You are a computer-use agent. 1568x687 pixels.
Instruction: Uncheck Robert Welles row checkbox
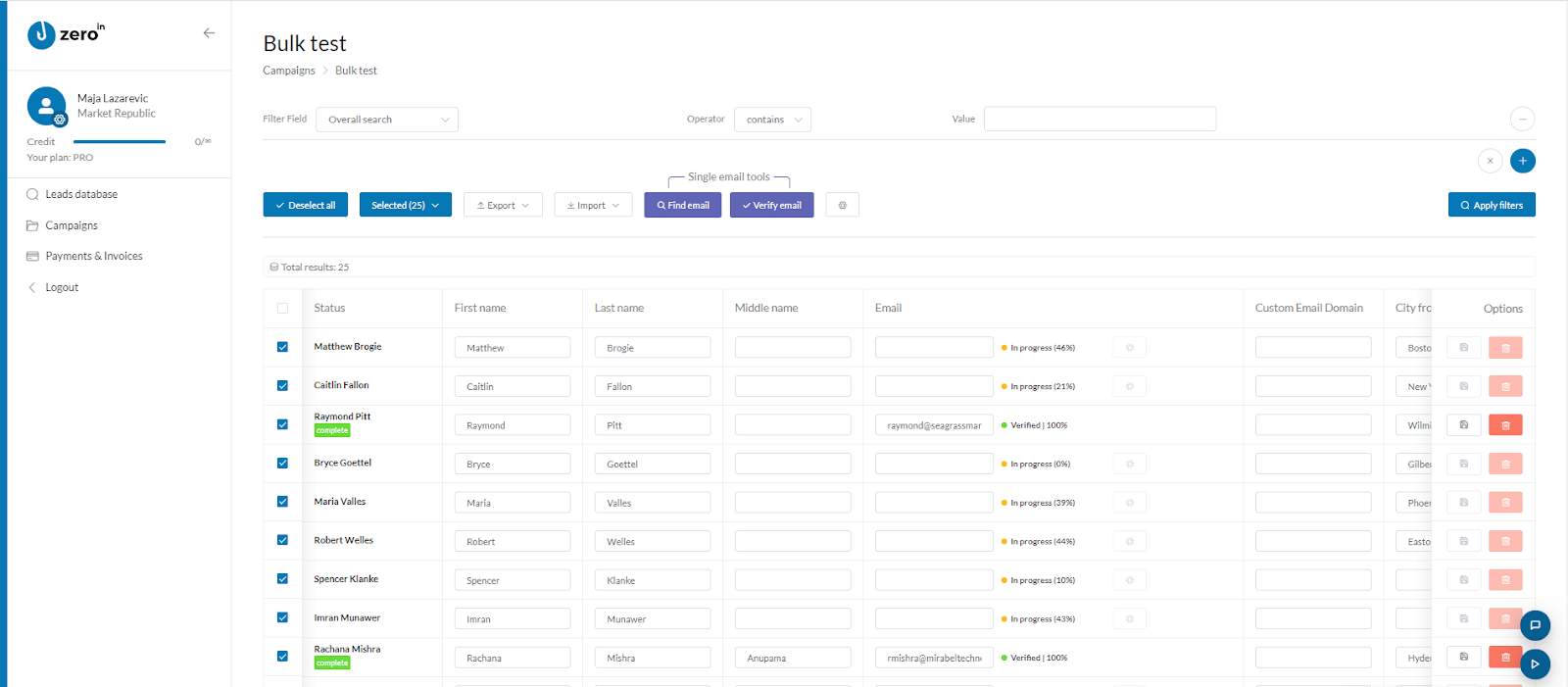282,540
